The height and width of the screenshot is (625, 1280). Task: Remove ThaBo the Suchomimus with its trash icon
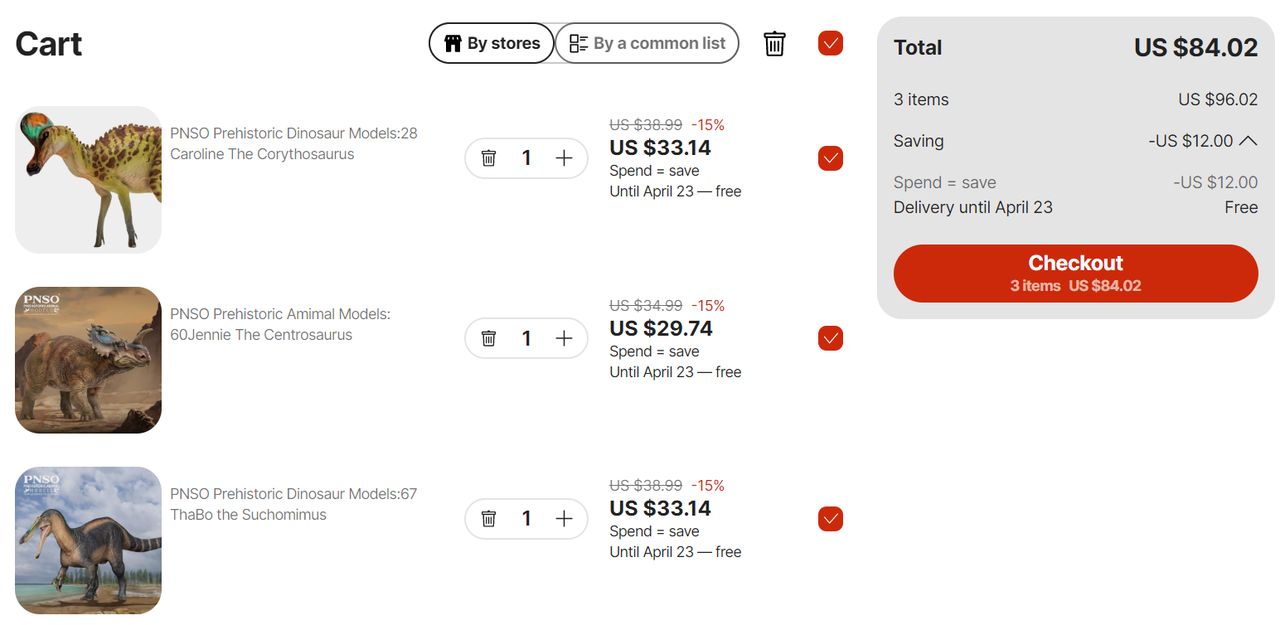pyautogui.click(x=488, y=518)
